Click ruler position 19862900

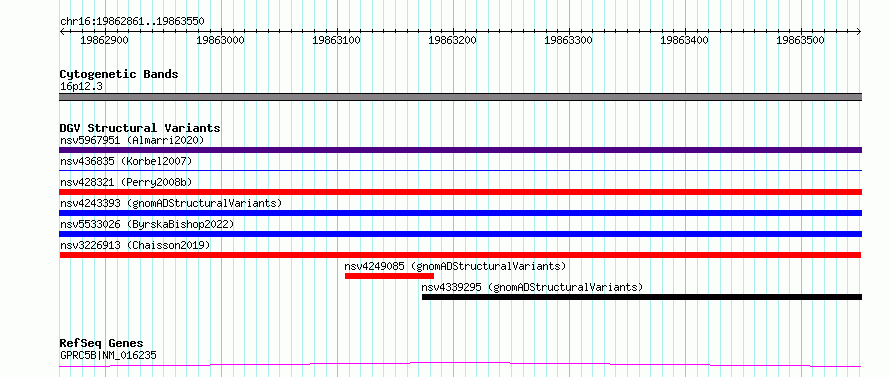tap(104, 40)
